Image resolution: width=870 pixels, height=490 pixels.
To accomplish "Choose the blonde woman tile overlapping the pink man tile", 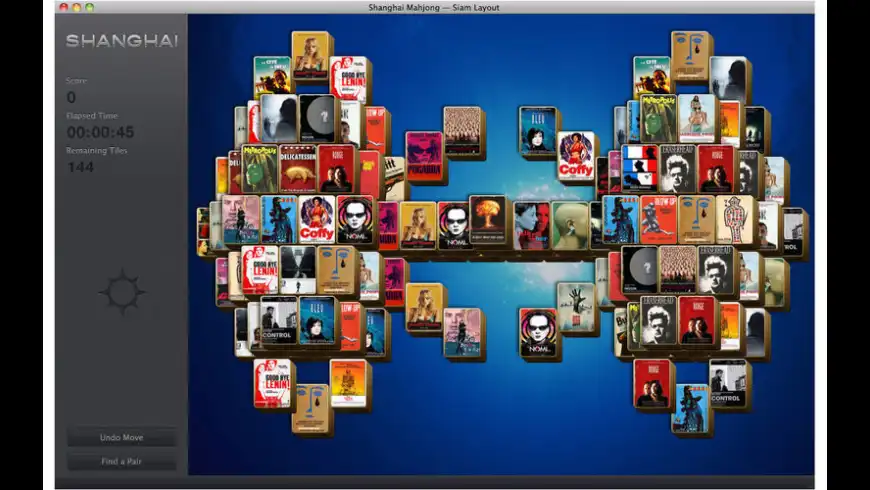I will pos(424,307).
